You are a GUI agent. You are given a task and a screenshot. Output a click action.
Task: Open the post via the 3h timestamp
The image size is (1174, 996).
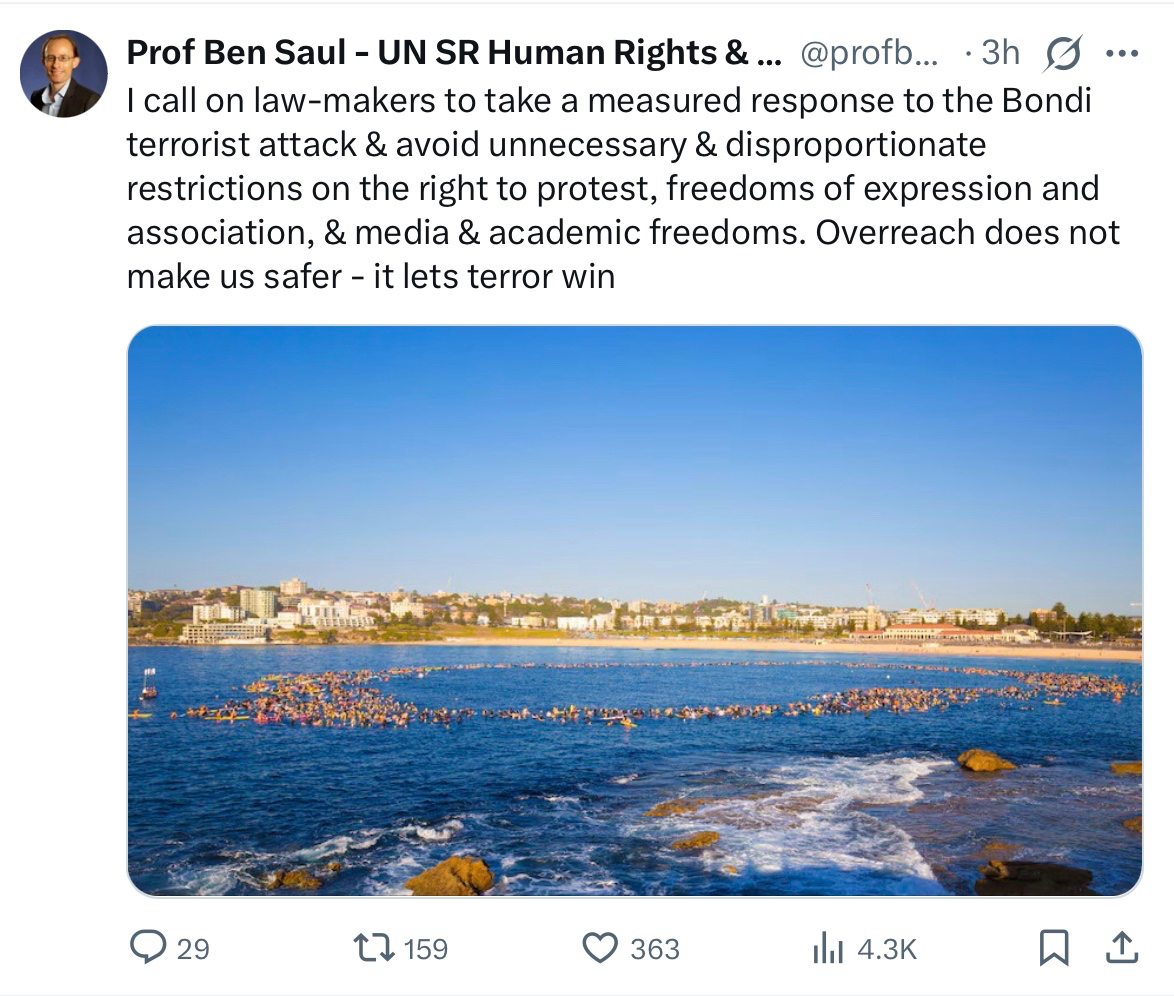999,54
